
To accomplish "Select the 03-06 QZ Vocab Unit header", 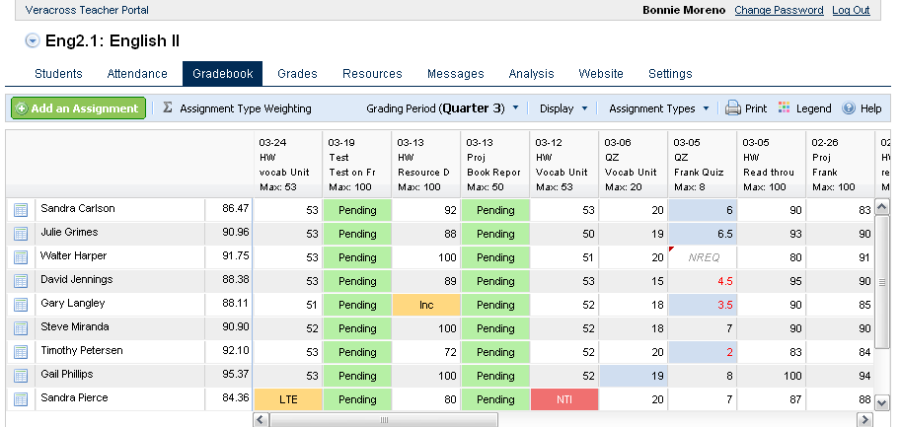I will click(633, 164).
